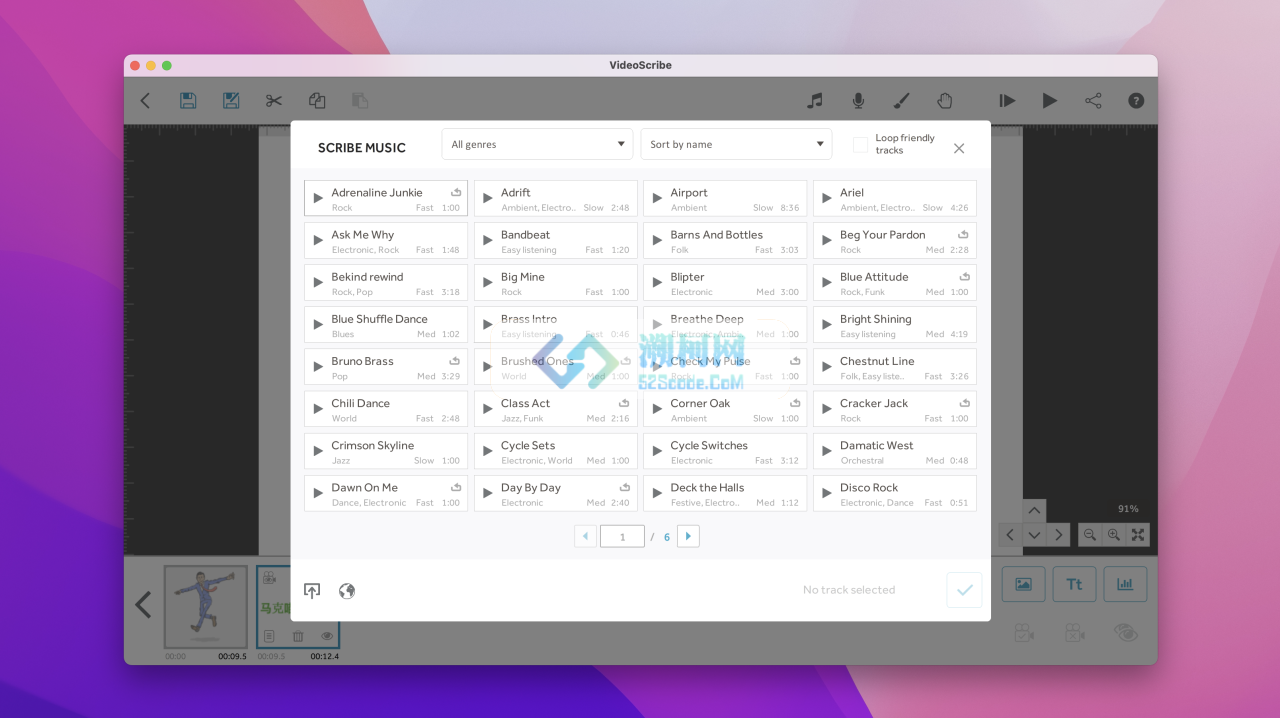Click the play from current icon
The image size is (1280, 718).
(x=1007, y=100)
